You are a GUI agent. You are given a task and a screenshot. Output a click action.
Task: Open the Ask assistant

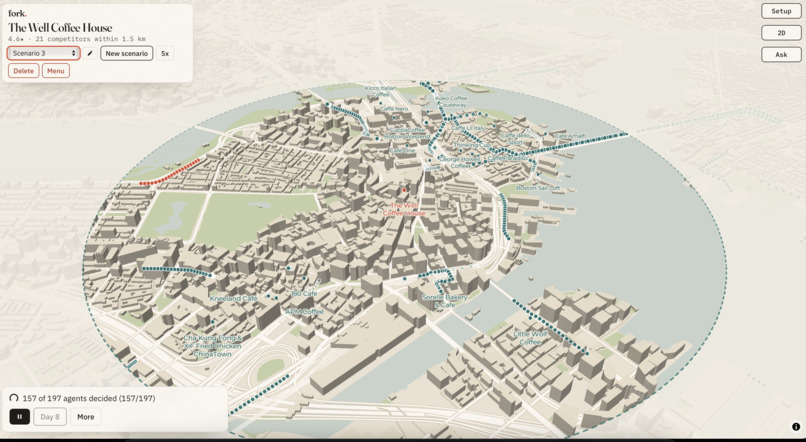[x=781, y=54]
